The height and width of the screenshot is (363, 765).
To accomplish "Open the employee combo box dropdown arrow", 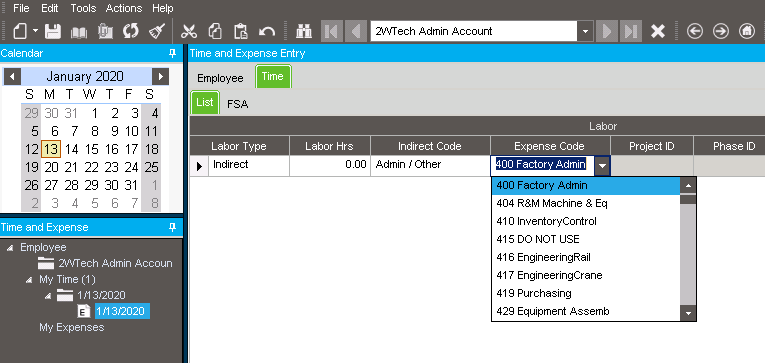I will coord(585,31).
